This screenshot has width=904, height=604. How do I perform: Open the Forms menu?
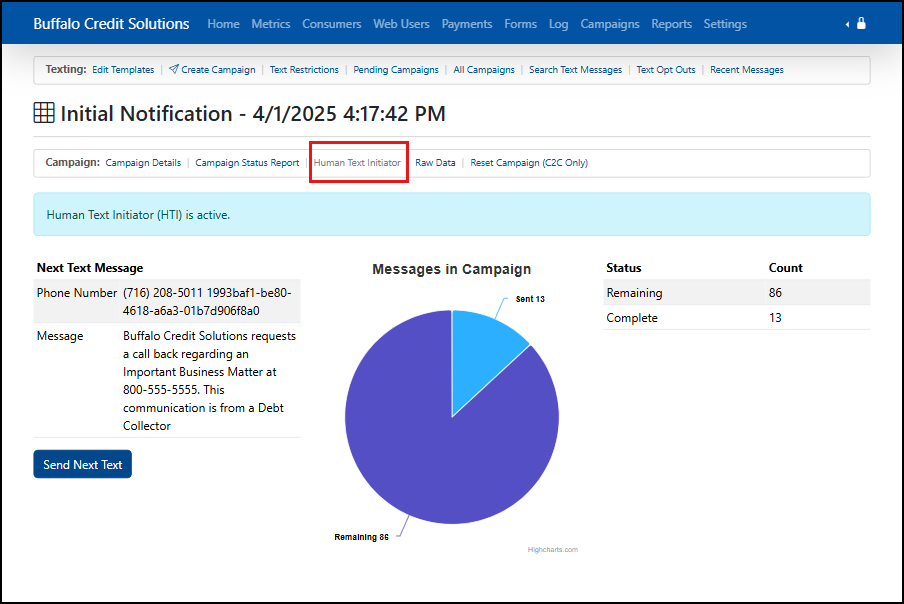pos(521,24)
